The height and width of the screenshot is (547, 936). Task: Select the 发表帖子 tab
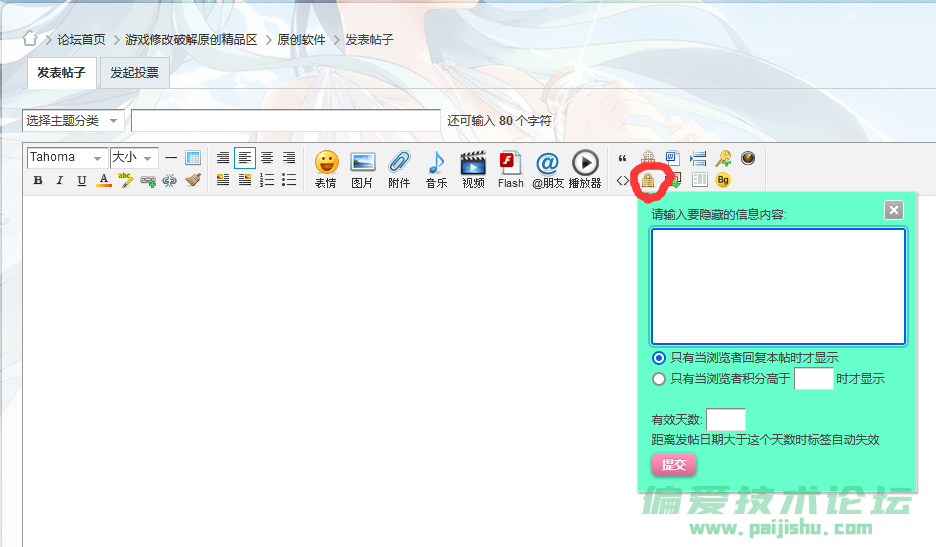click(x=62, y=73)
